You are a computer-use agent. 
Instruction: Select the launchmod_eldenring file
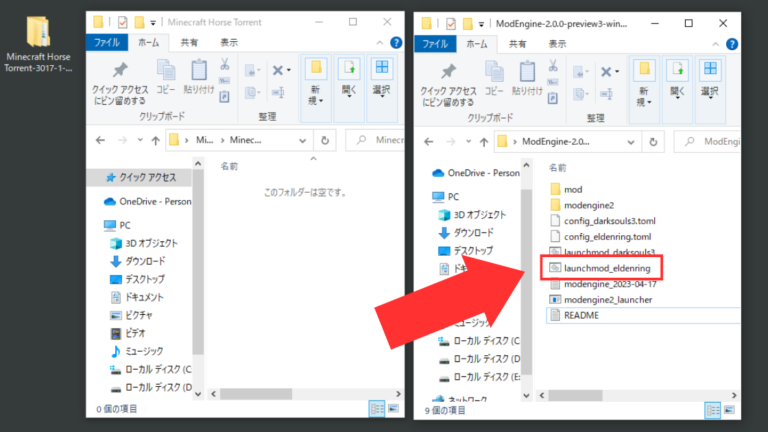click(606, 268)
